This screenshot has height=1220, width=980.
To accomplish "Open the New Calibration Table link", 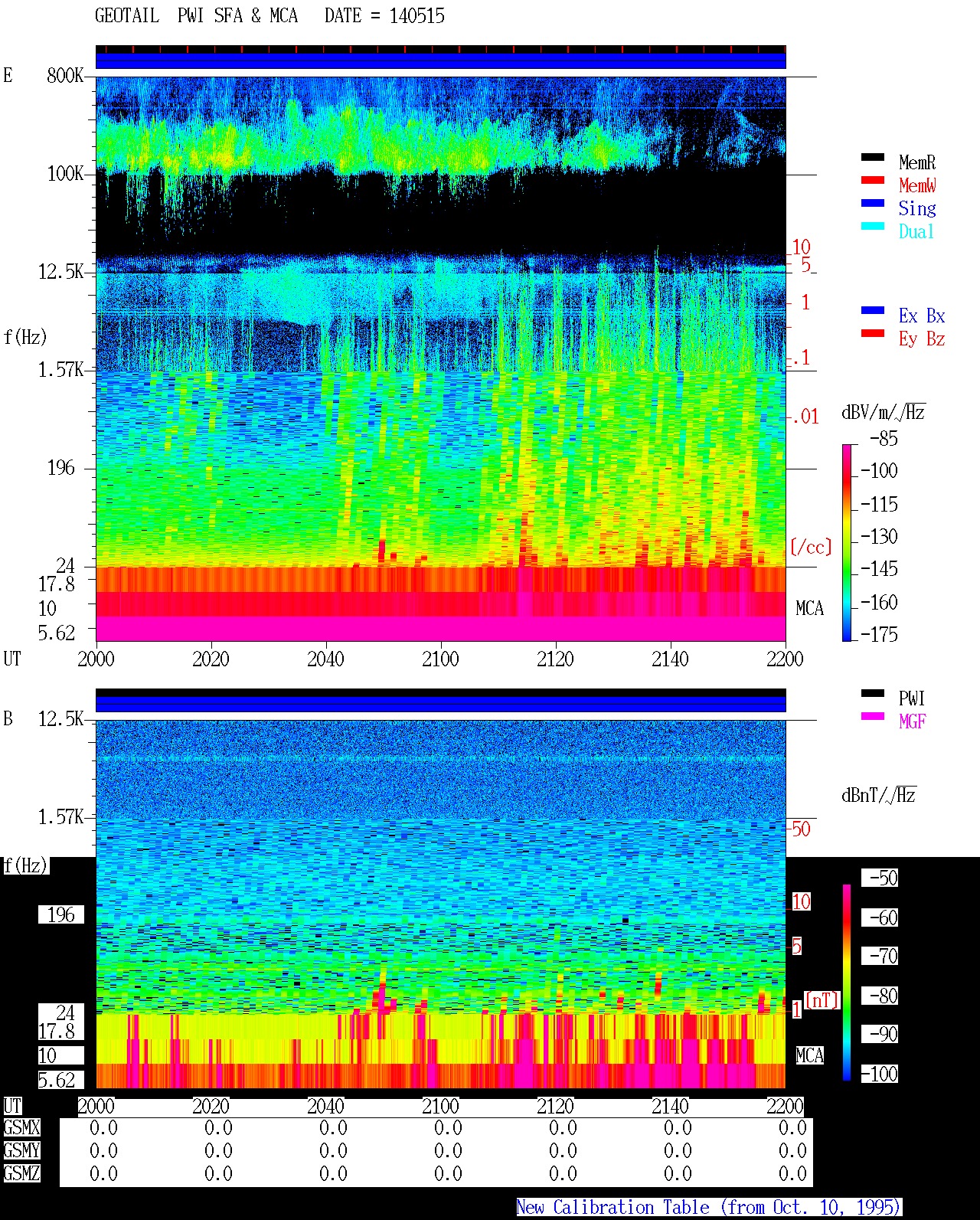I will pos(708,1207).
